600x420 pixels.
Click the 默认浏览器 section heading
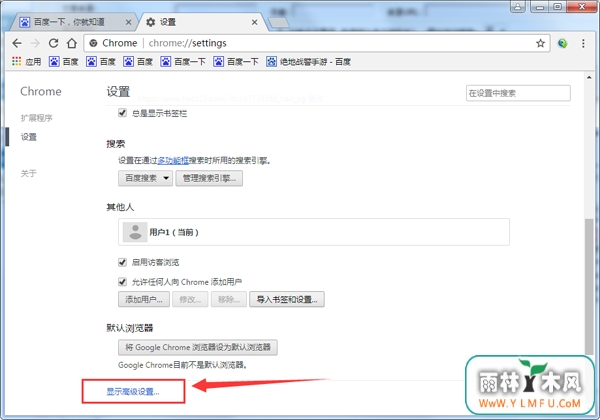(x=130, y=328)
